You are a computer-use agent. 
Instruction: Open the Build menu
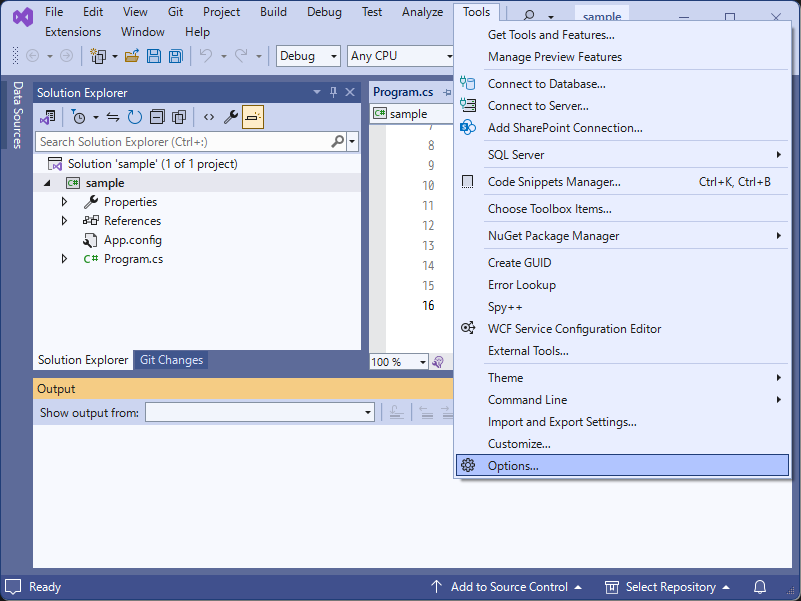tap(273, 12)
